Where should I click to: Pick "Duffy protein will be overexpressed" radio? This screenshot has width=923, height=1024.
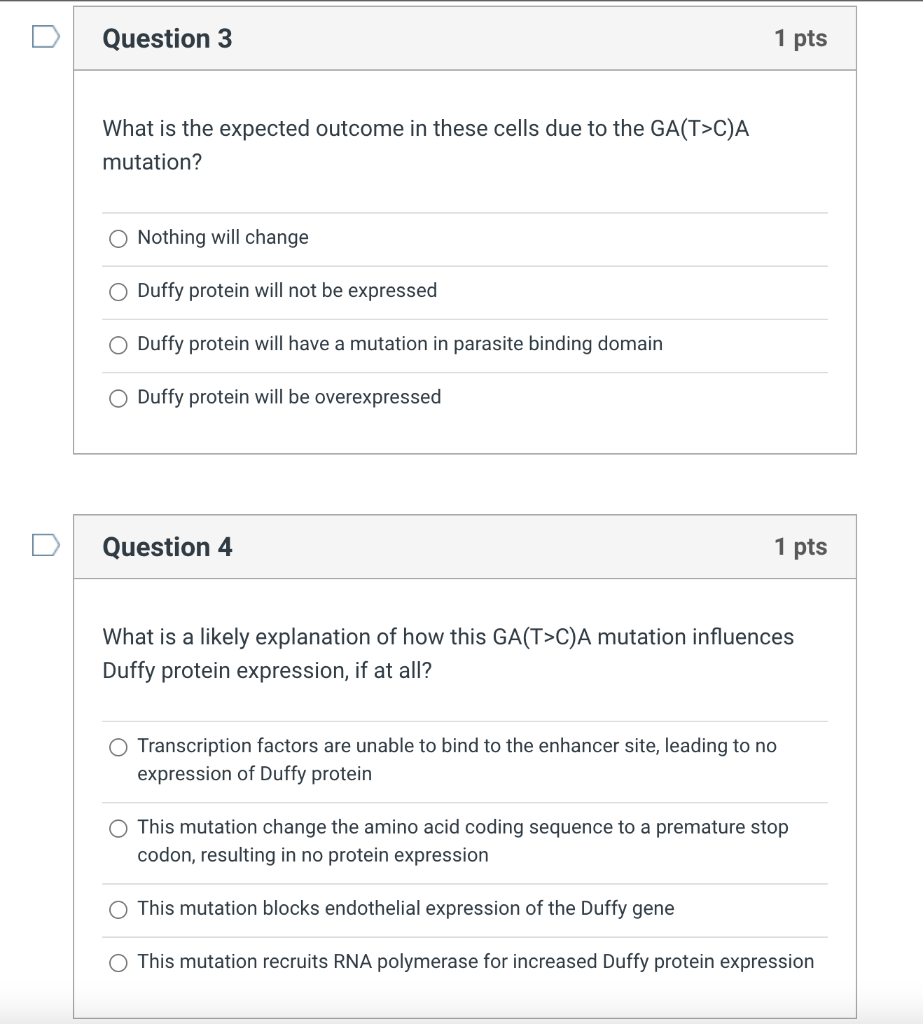click(118, 398)
